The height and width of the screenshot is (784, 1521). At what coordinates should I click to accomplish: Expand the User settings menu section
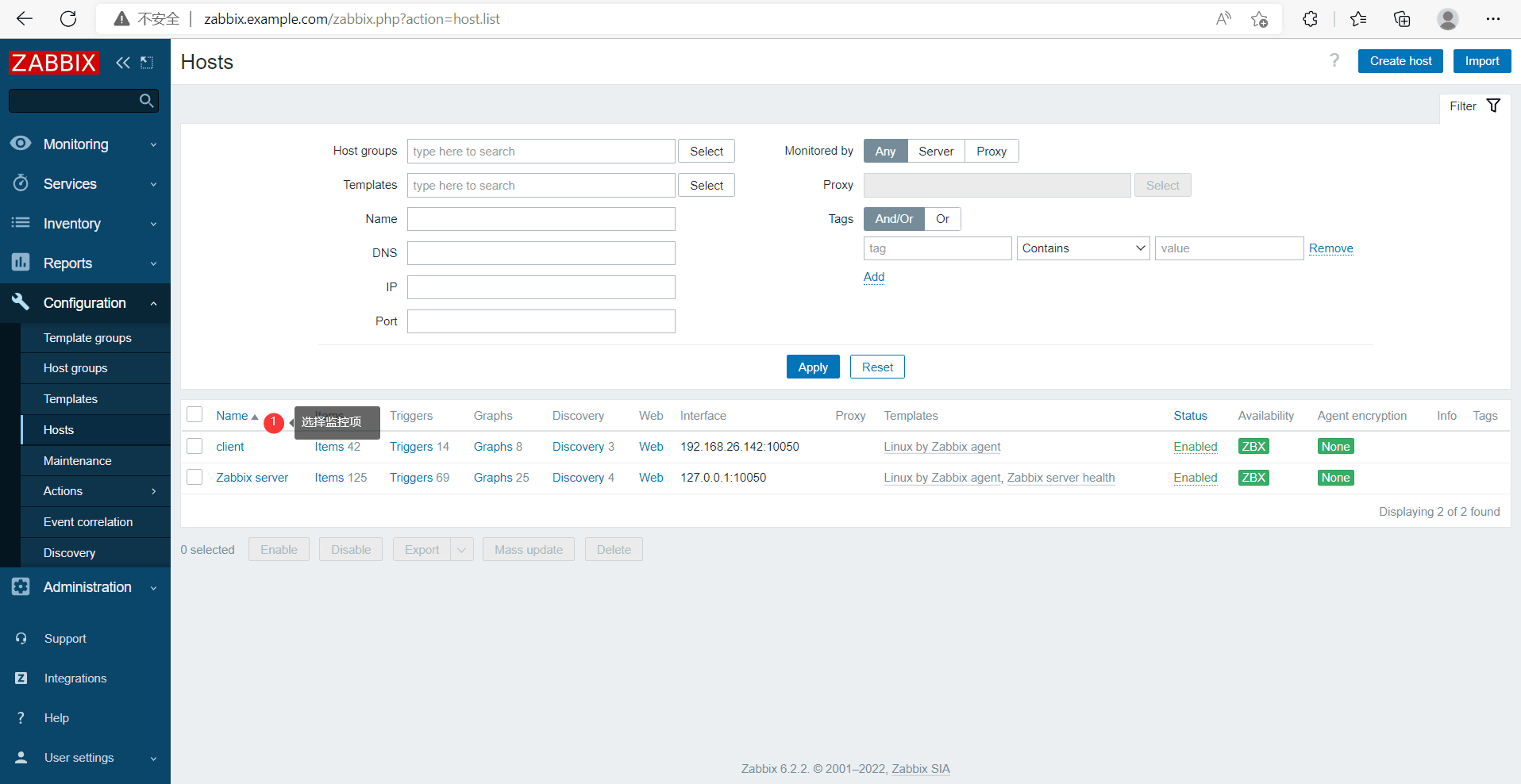[x=153, y=758]
